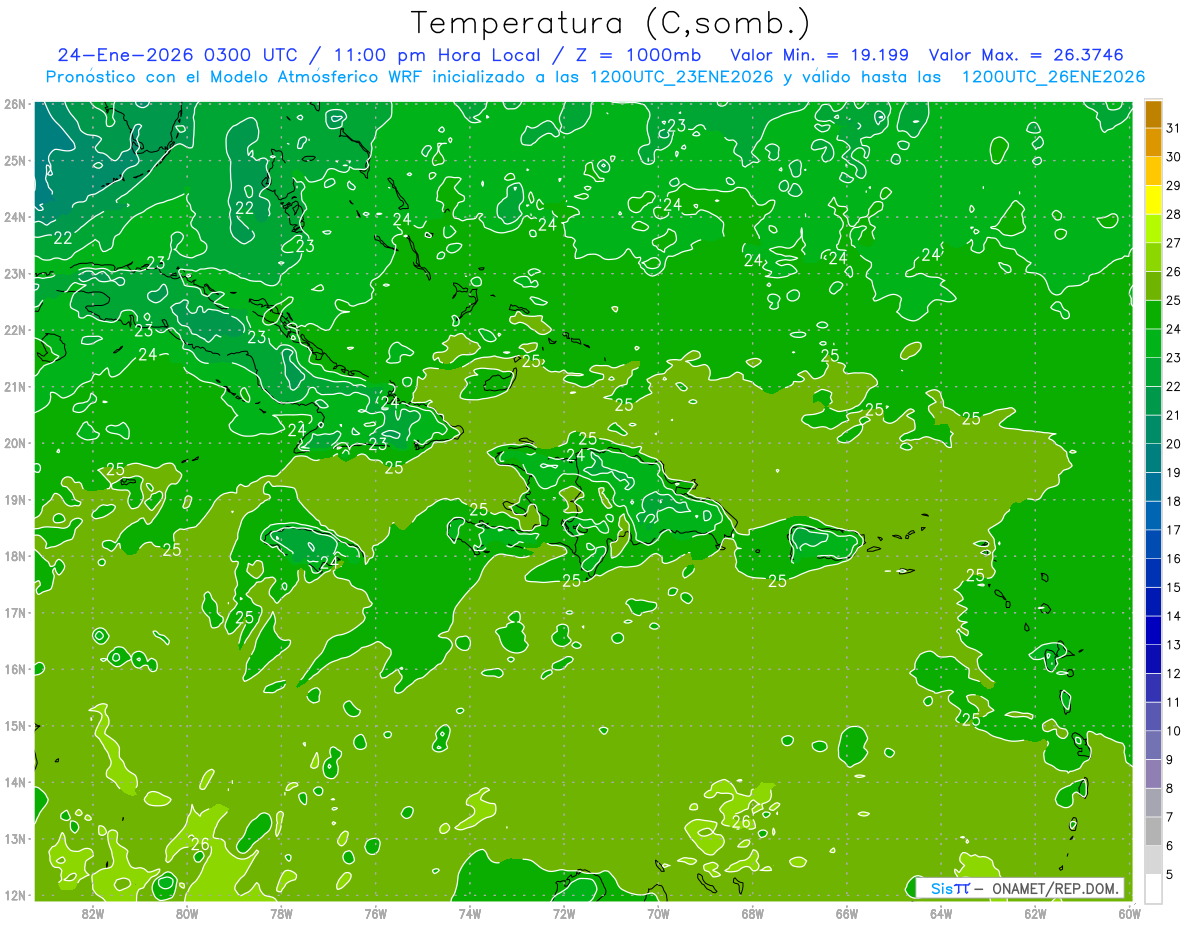Click the color scale label '29'
This screenshot has width=1200, height=927.
[1174, 186]
